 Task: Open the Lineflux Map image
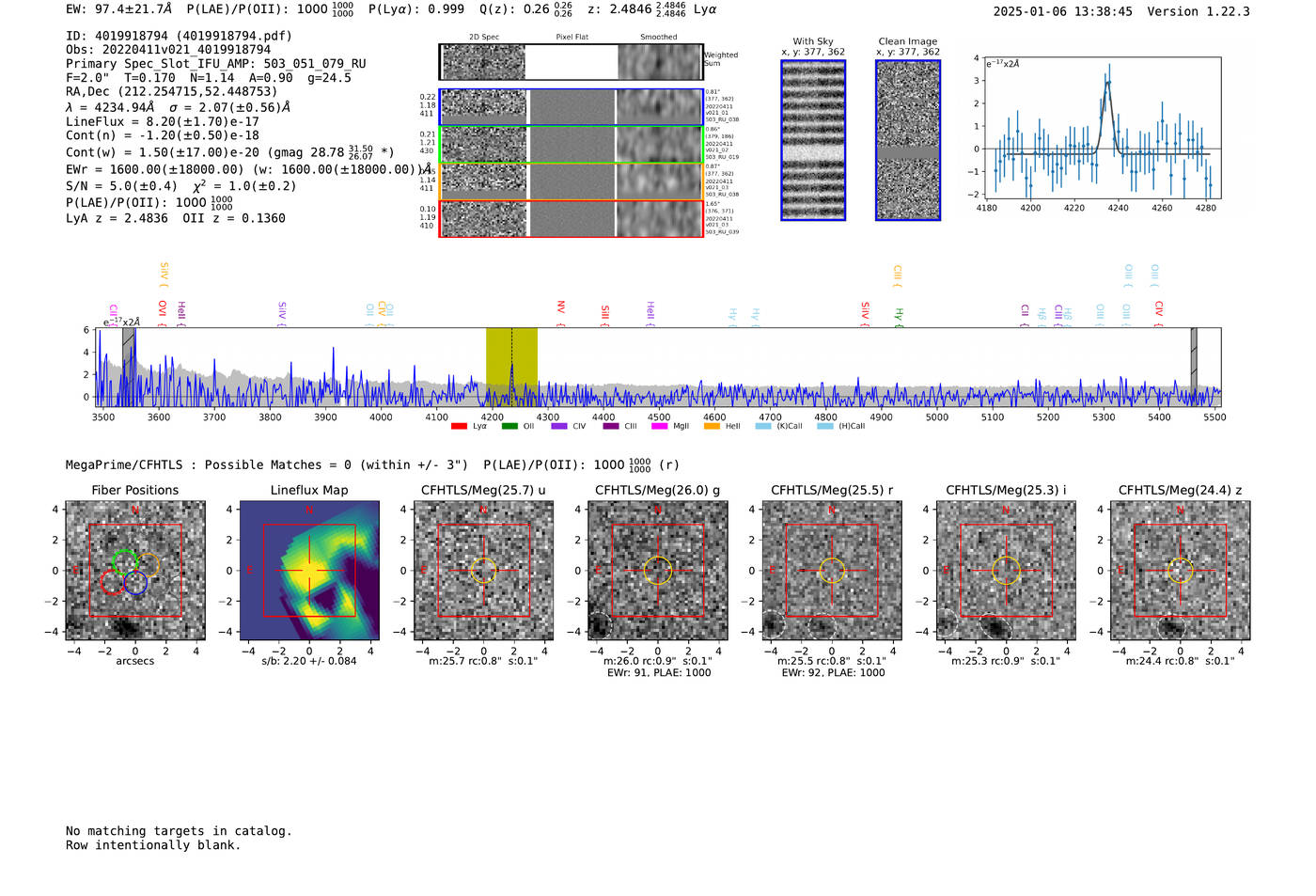tap(309, 571)
